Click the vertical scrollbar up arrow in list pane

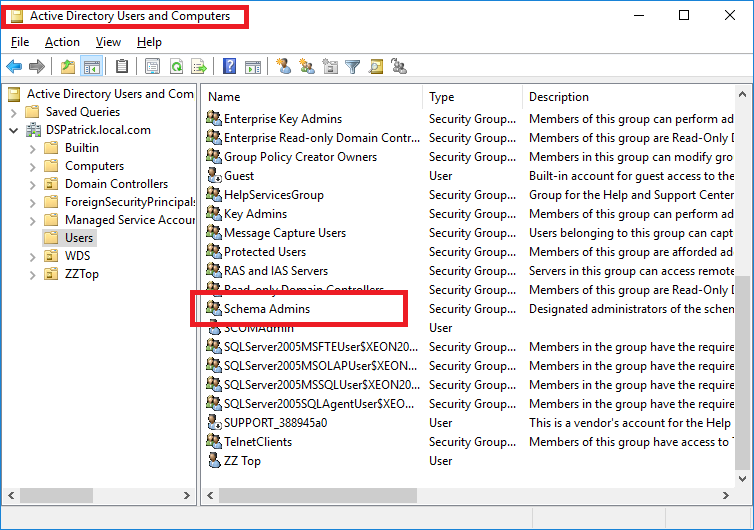point(742,95)
